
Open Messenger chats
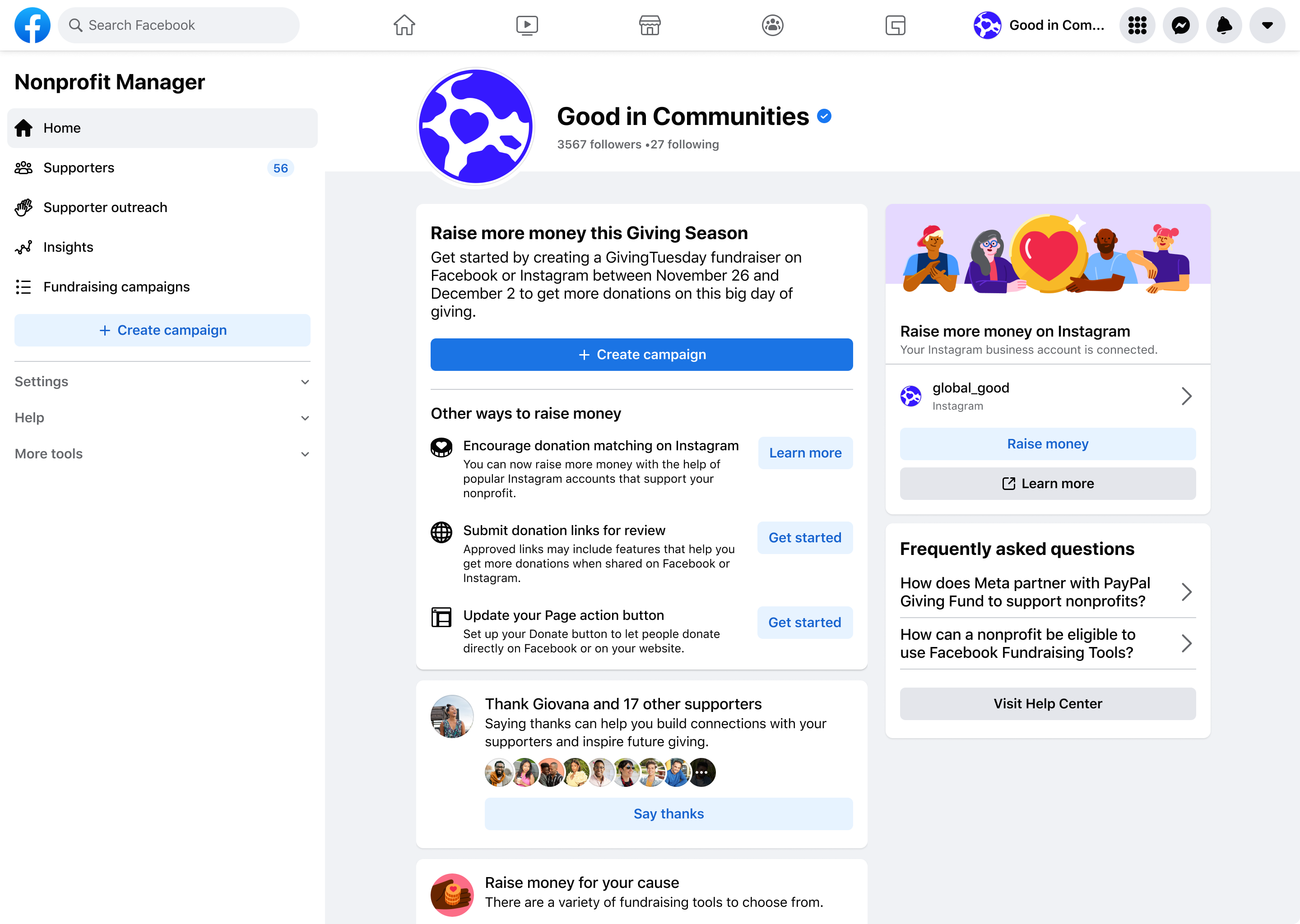pos(1180,25)
